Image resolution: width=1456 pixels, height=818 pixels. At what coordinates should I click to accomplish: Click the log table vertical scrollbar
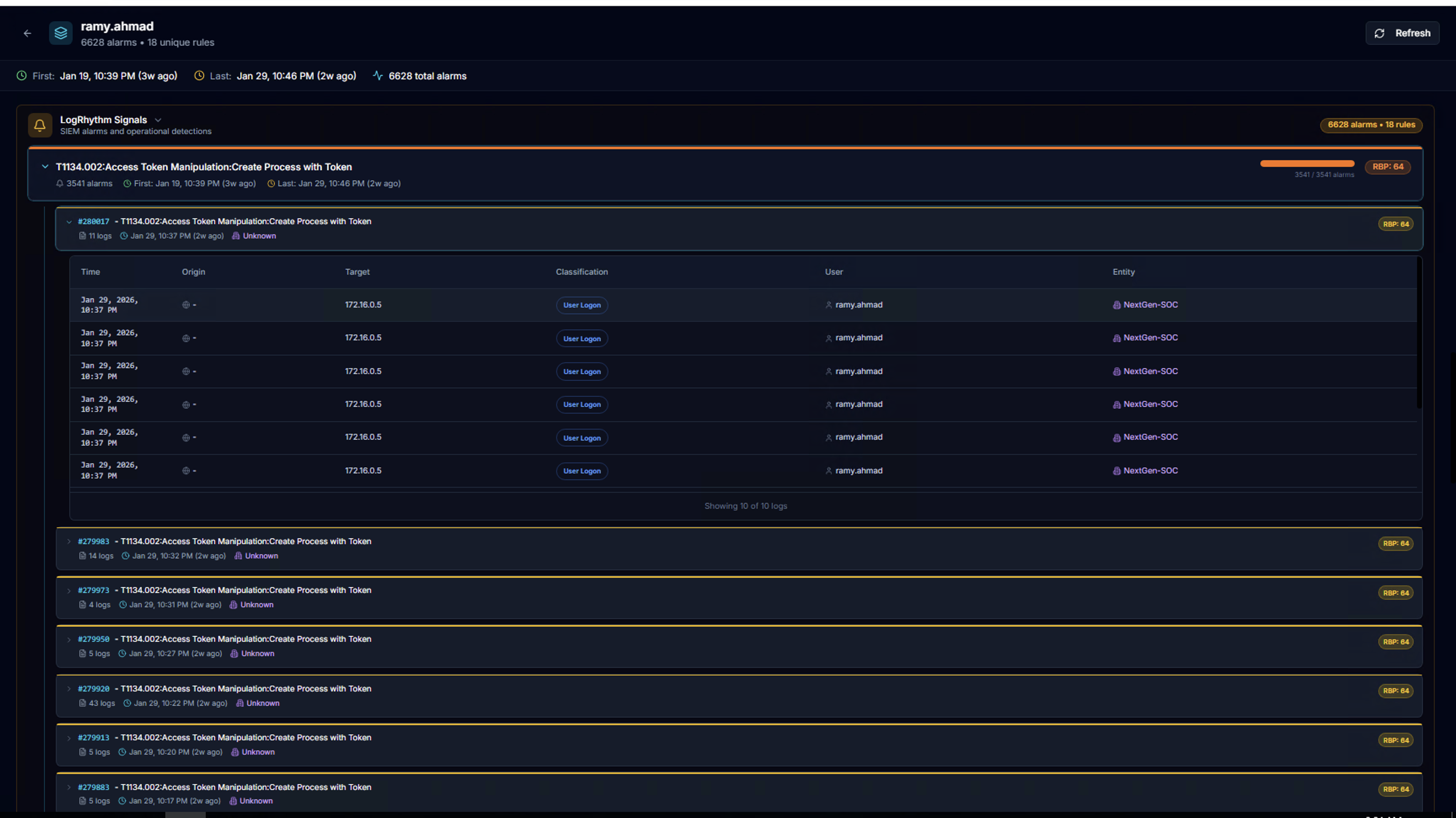(x=1419, y=333)
